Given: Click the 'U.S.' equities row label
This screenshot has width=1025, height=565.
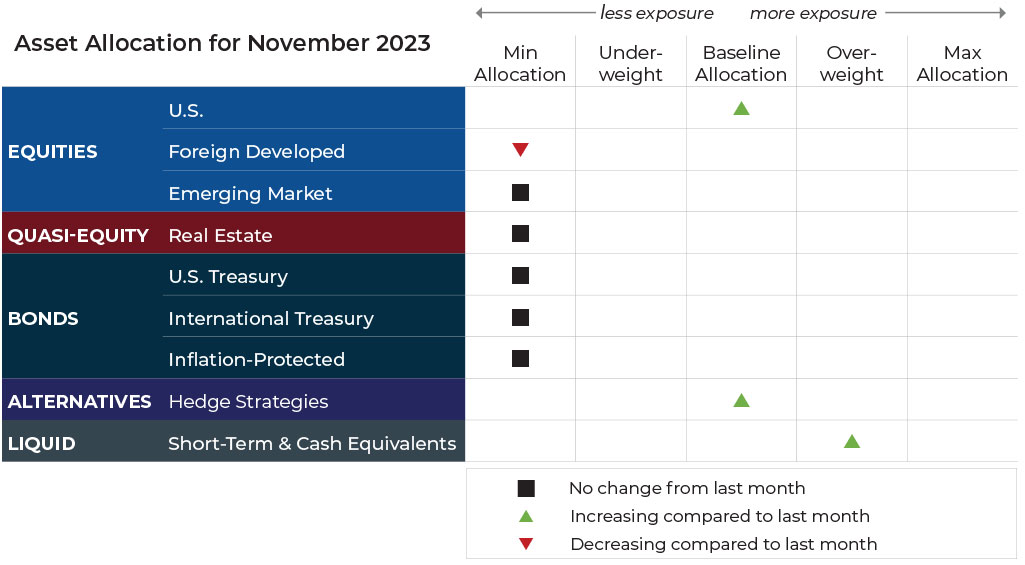Looking at the screenshot, I should click(186, 111).
